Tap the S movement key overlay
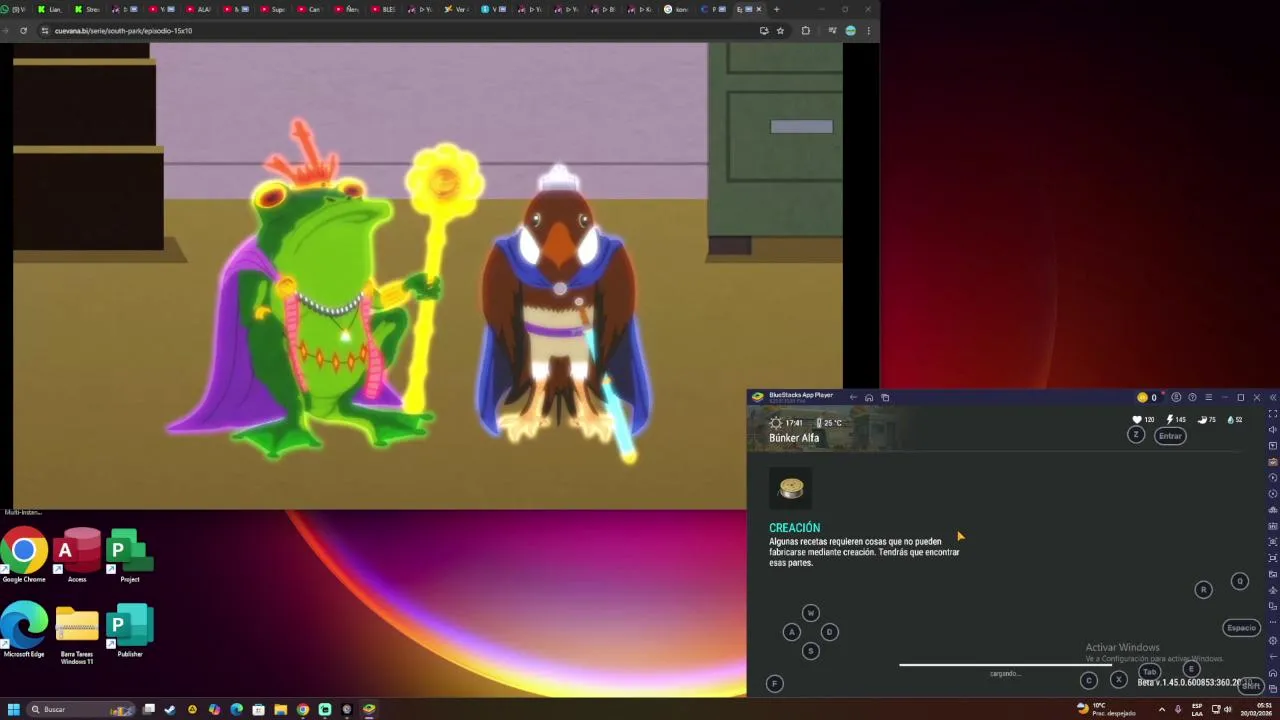 (811, 651)
